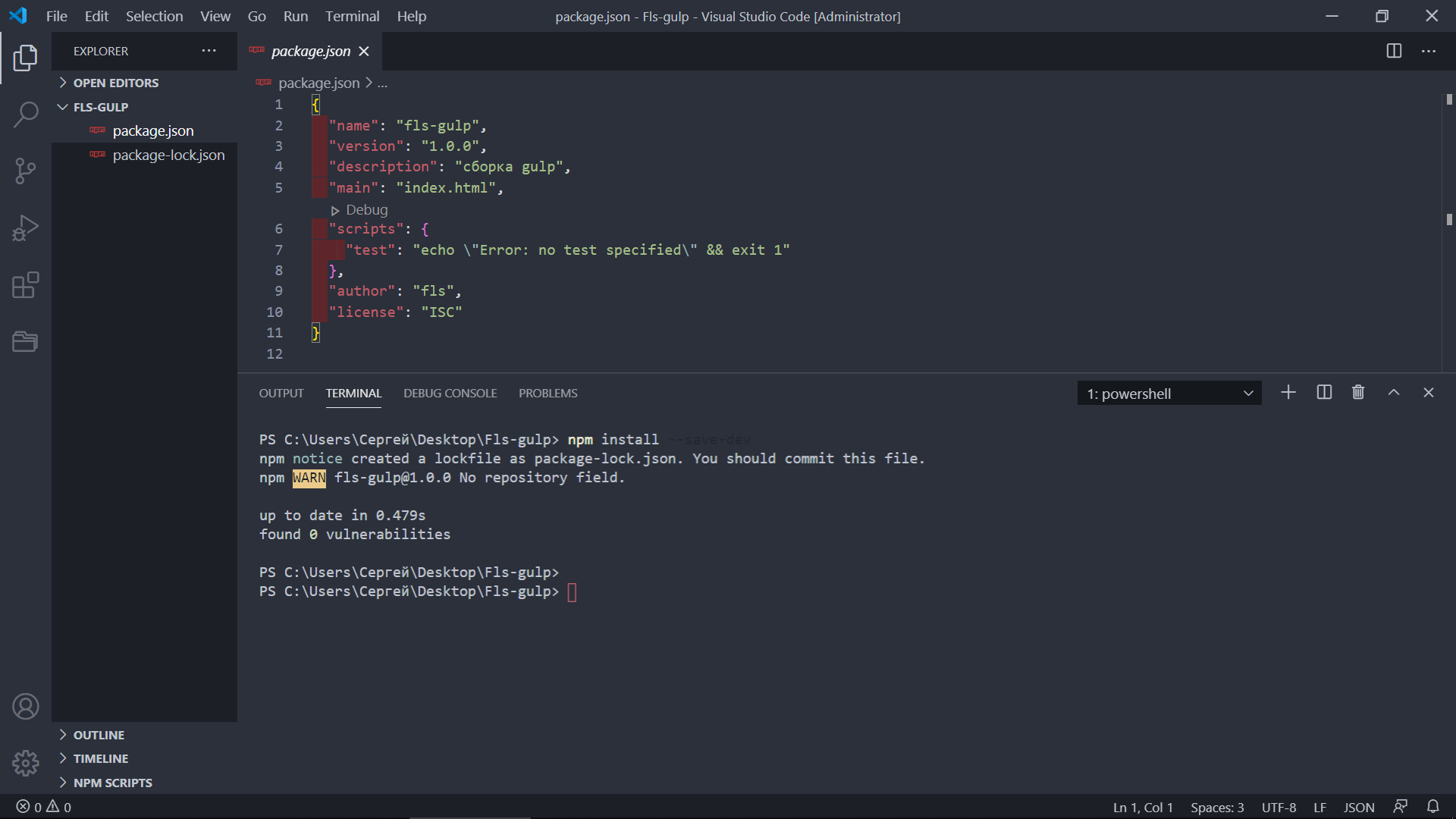Open the Project Manager folder icon

[x=25, y=341]
